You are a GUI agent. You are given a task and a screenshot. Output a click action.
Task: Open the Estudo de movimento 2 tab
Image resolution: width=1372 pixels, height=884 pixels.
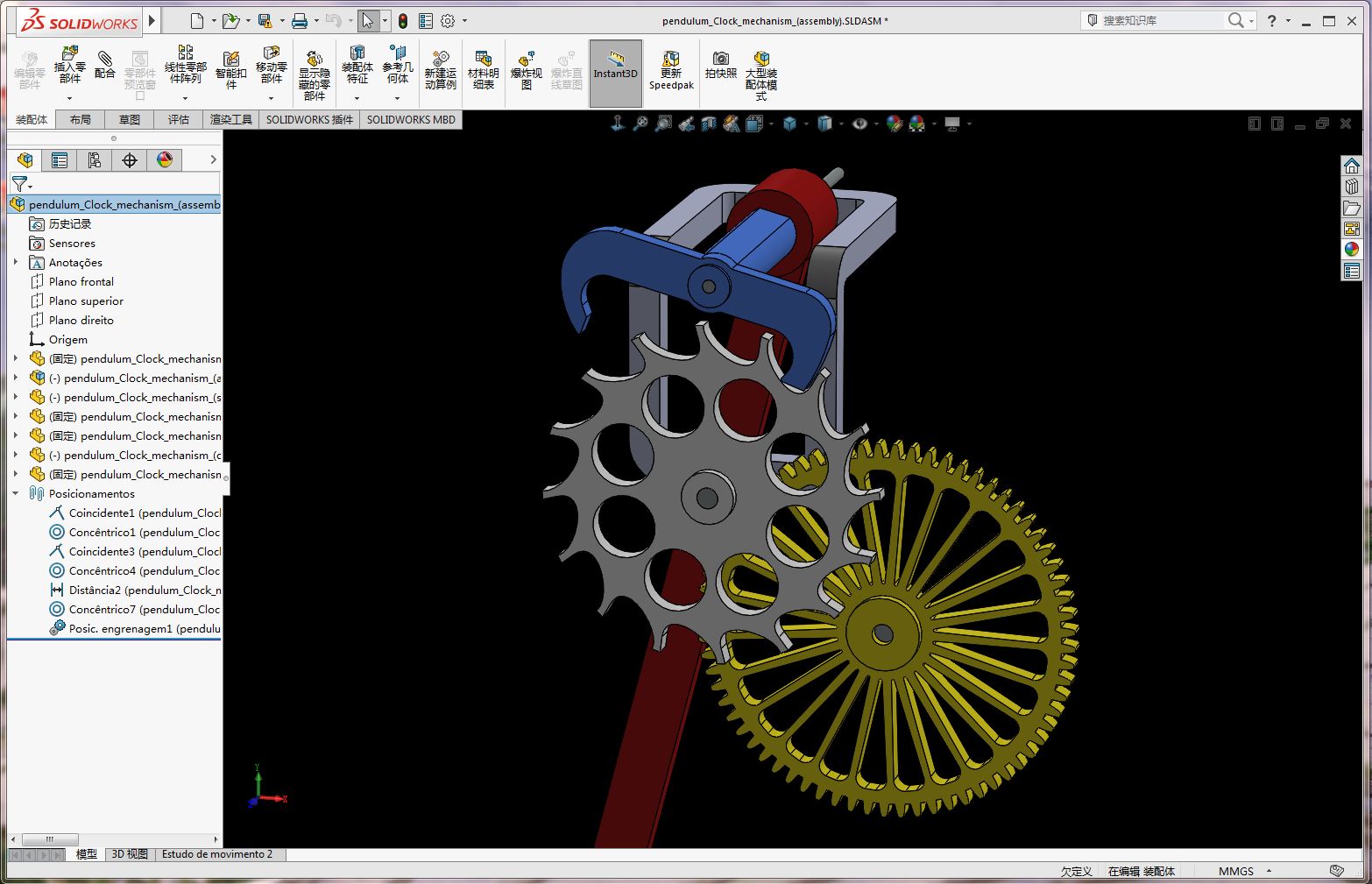216,854
